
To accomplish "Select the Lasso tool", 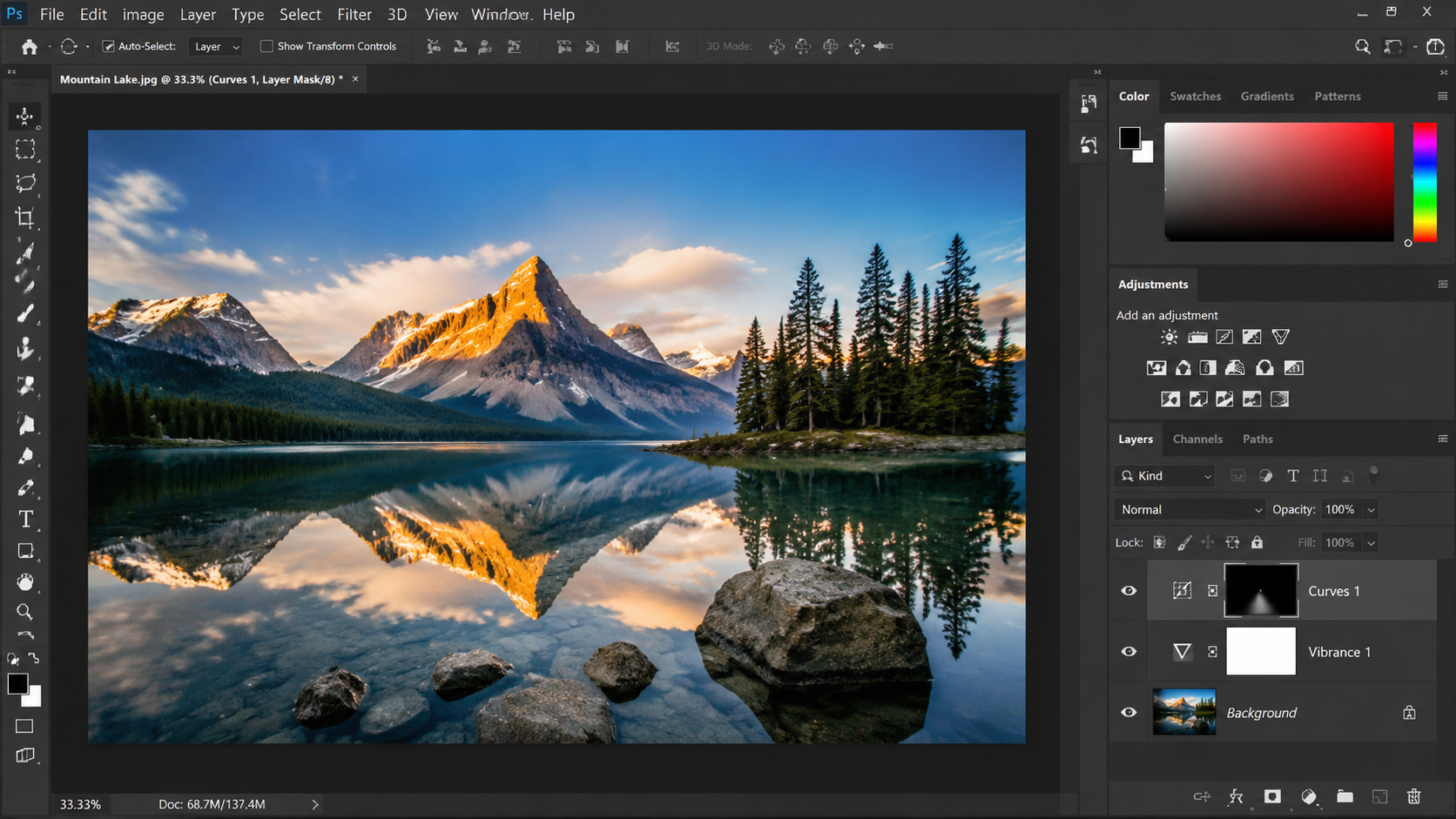I will click(25, 183).
